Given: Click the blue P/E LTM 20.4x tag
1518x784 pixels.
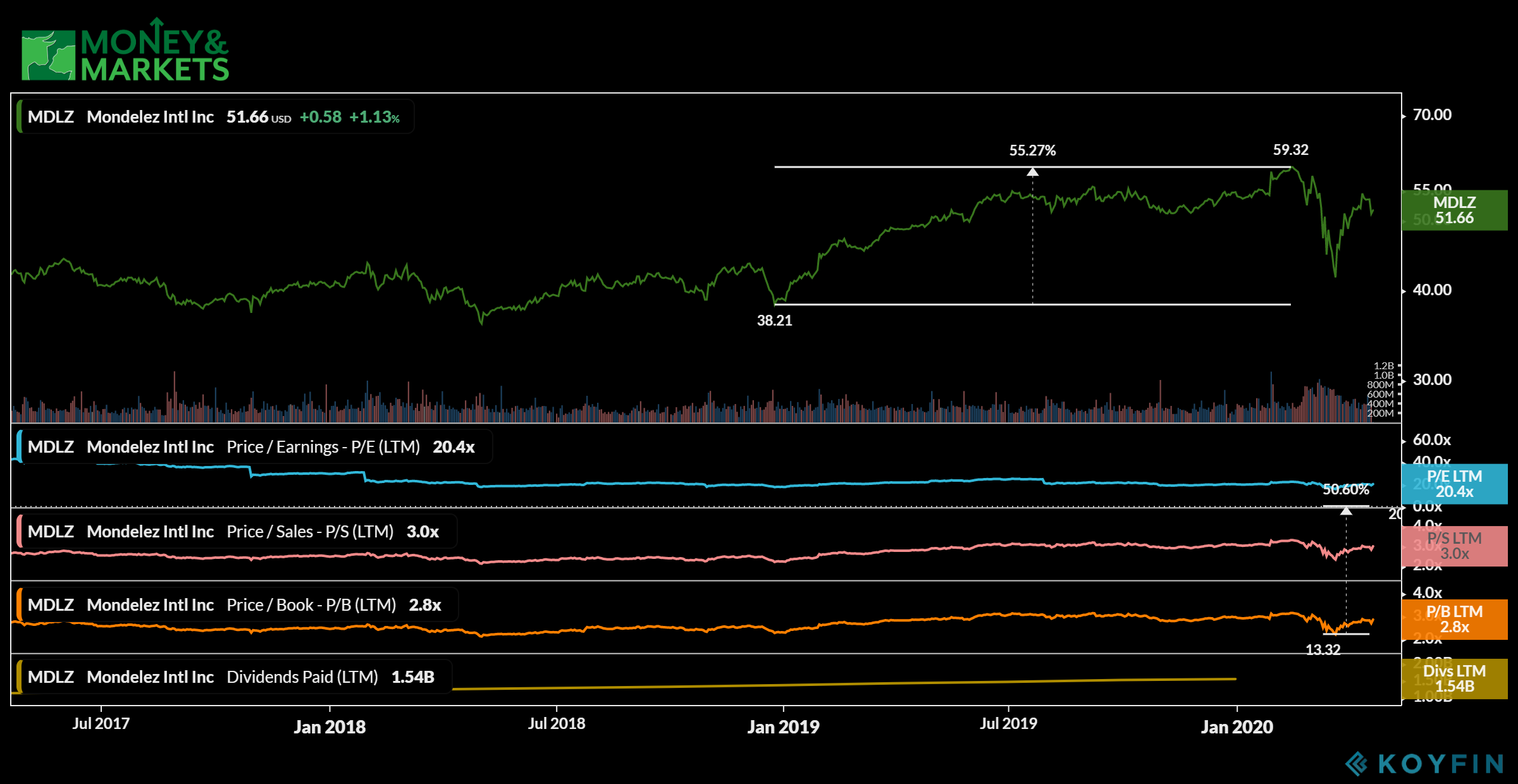Looking at the screenshot, I should (1454, 484).
